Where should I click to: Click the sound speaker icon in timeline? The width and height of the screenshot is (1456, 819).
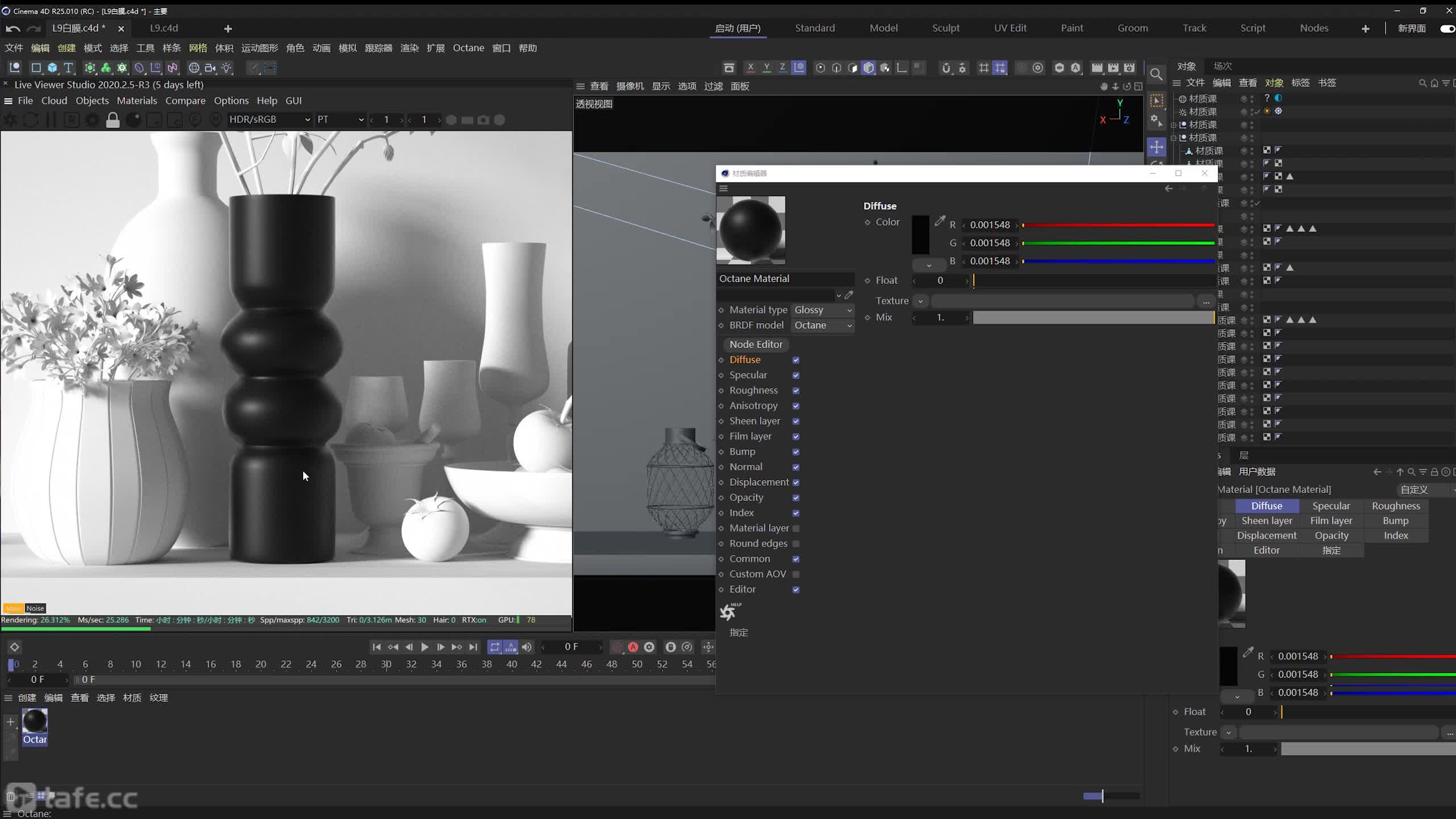tap(527, 647)
